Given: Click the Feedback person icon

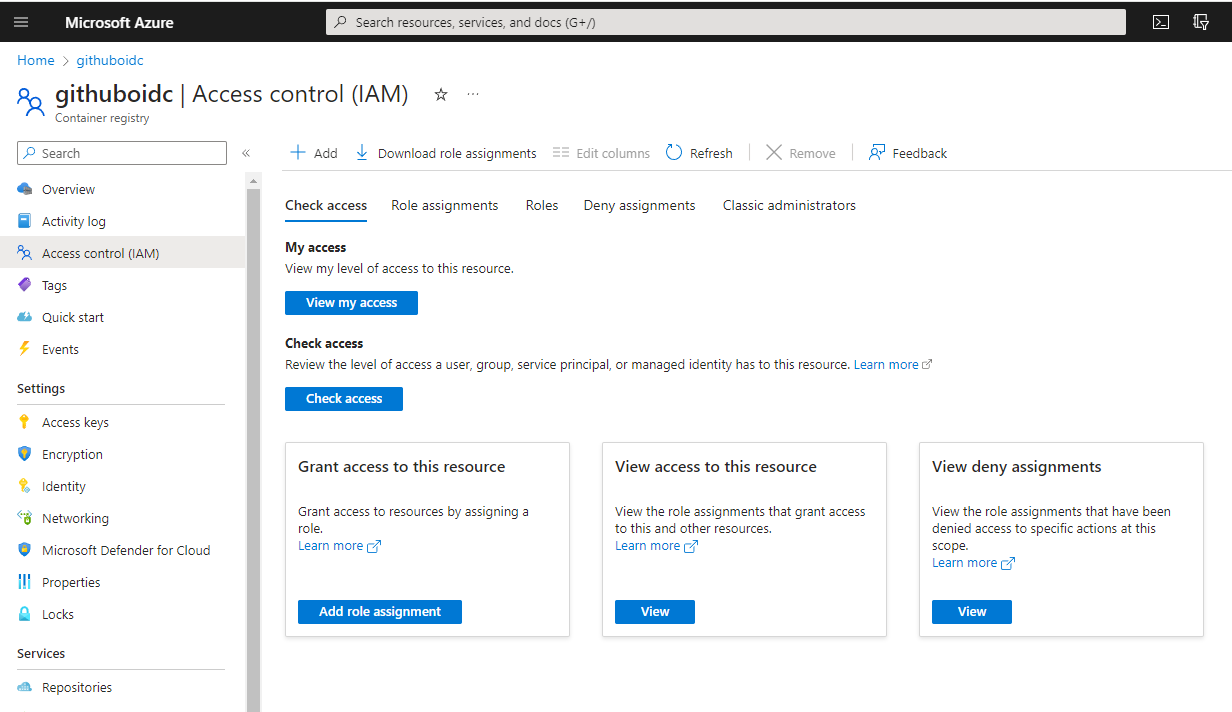Looking at the screenshot, I should pyautogui.click(x=877, y=152).
